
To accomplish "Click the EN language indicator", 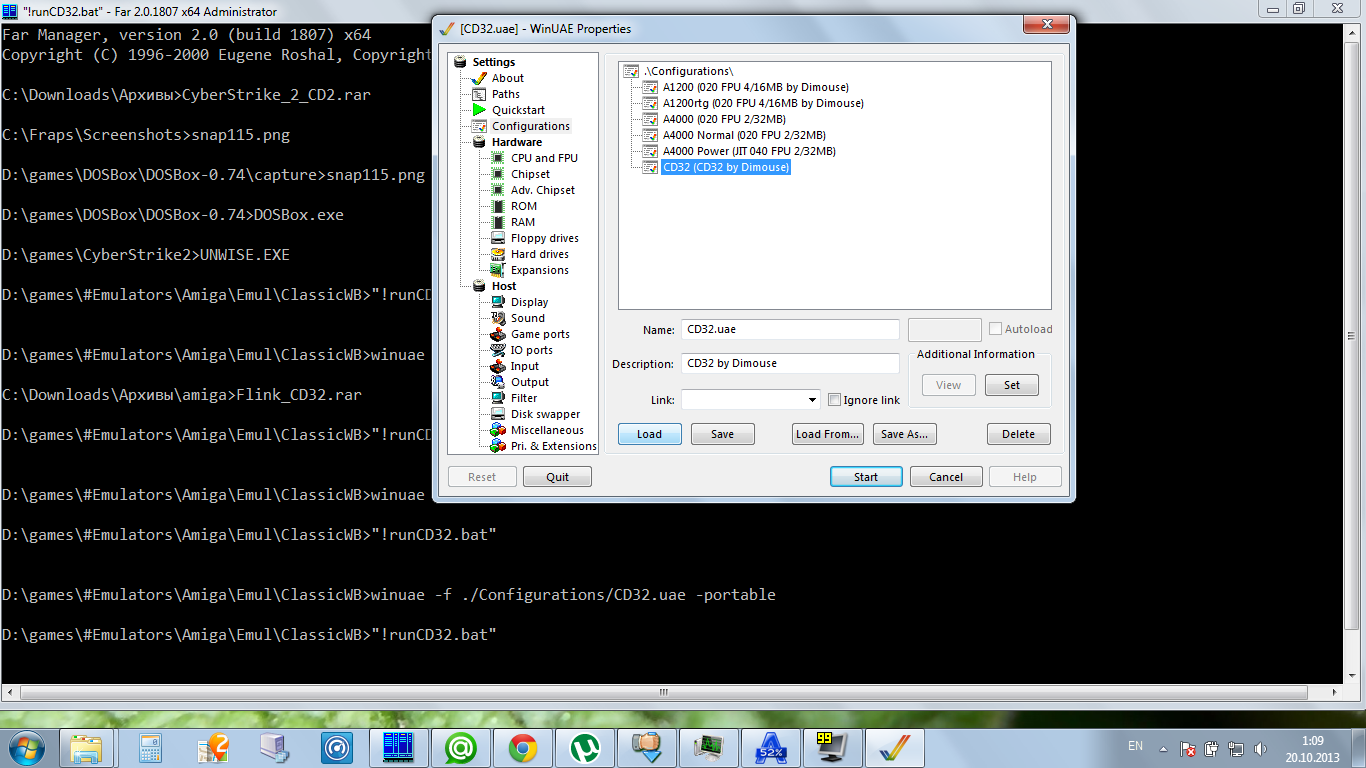I will pyautogui.click(x=1135, y=746).
